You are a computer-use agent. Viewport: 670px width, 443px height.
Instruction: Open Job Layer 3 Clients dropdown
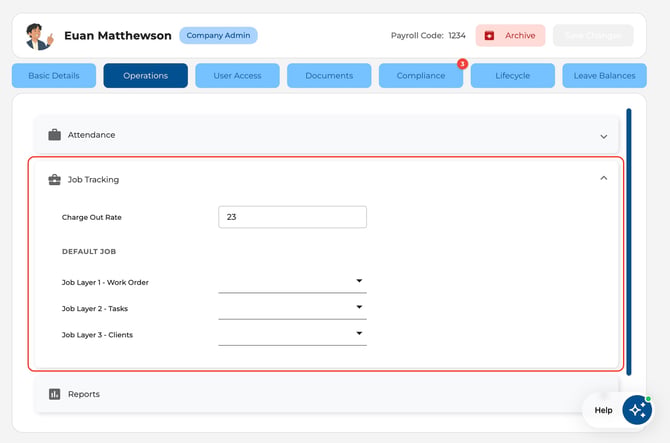click(292, 334)
